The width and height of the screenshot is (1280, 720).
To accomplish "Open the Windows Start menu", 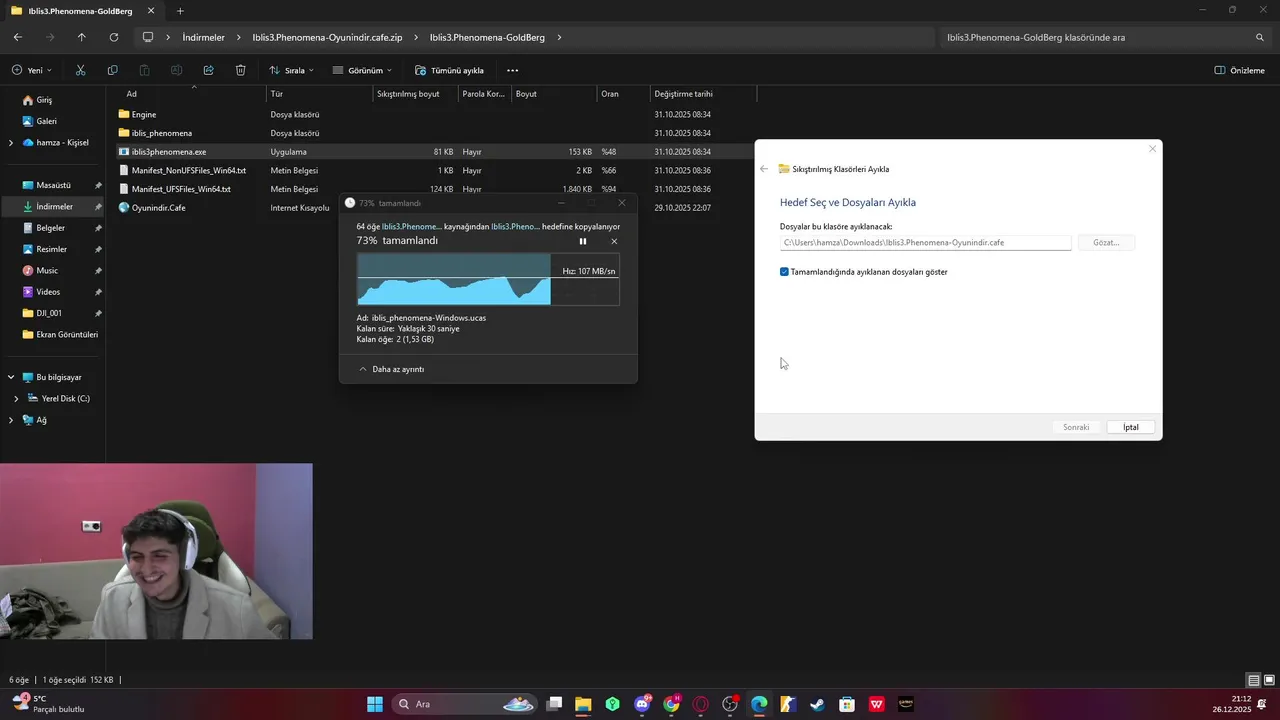I will [x=374, y=704].
